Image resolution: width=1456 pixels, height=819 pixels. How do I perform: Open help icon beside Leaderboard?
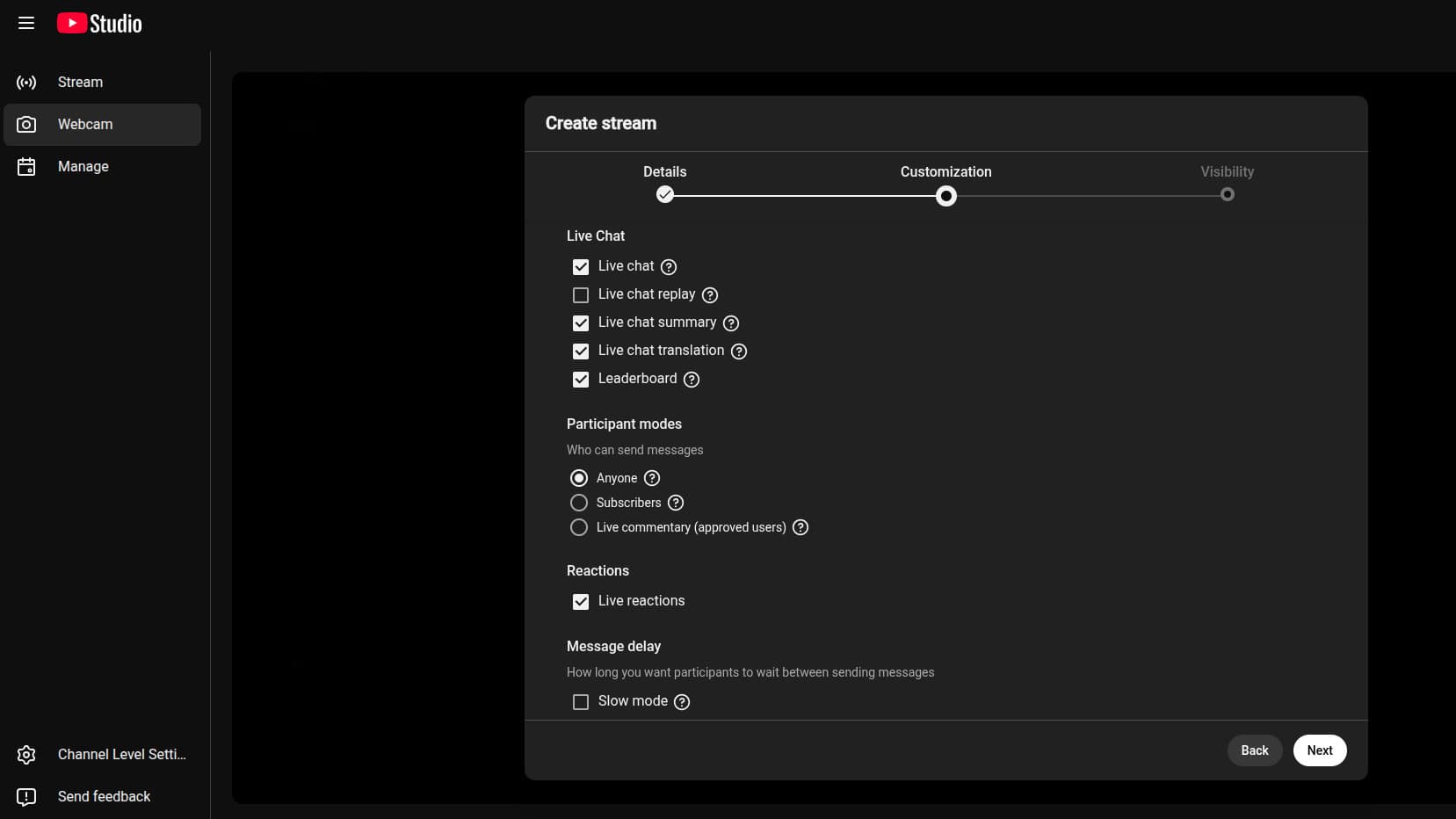click(x=692, y=380)
